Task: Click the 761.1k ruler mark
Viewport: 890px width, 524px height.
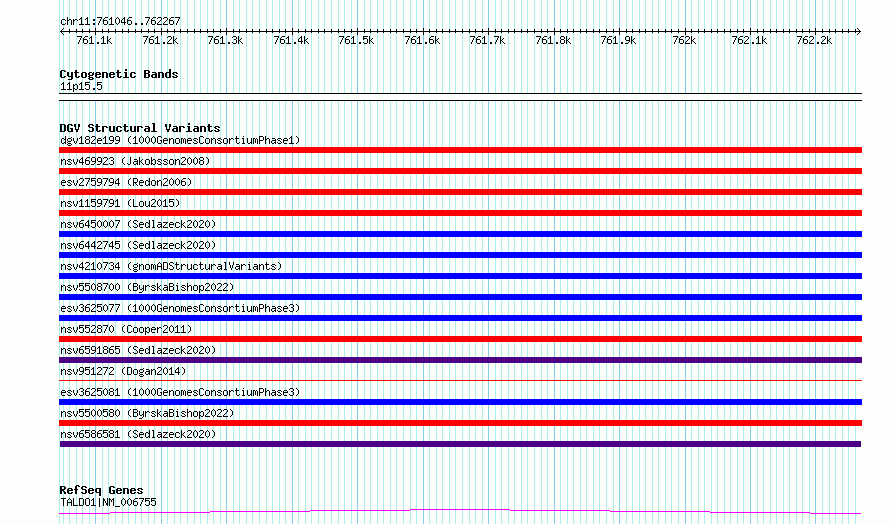Action: (94, 40)
